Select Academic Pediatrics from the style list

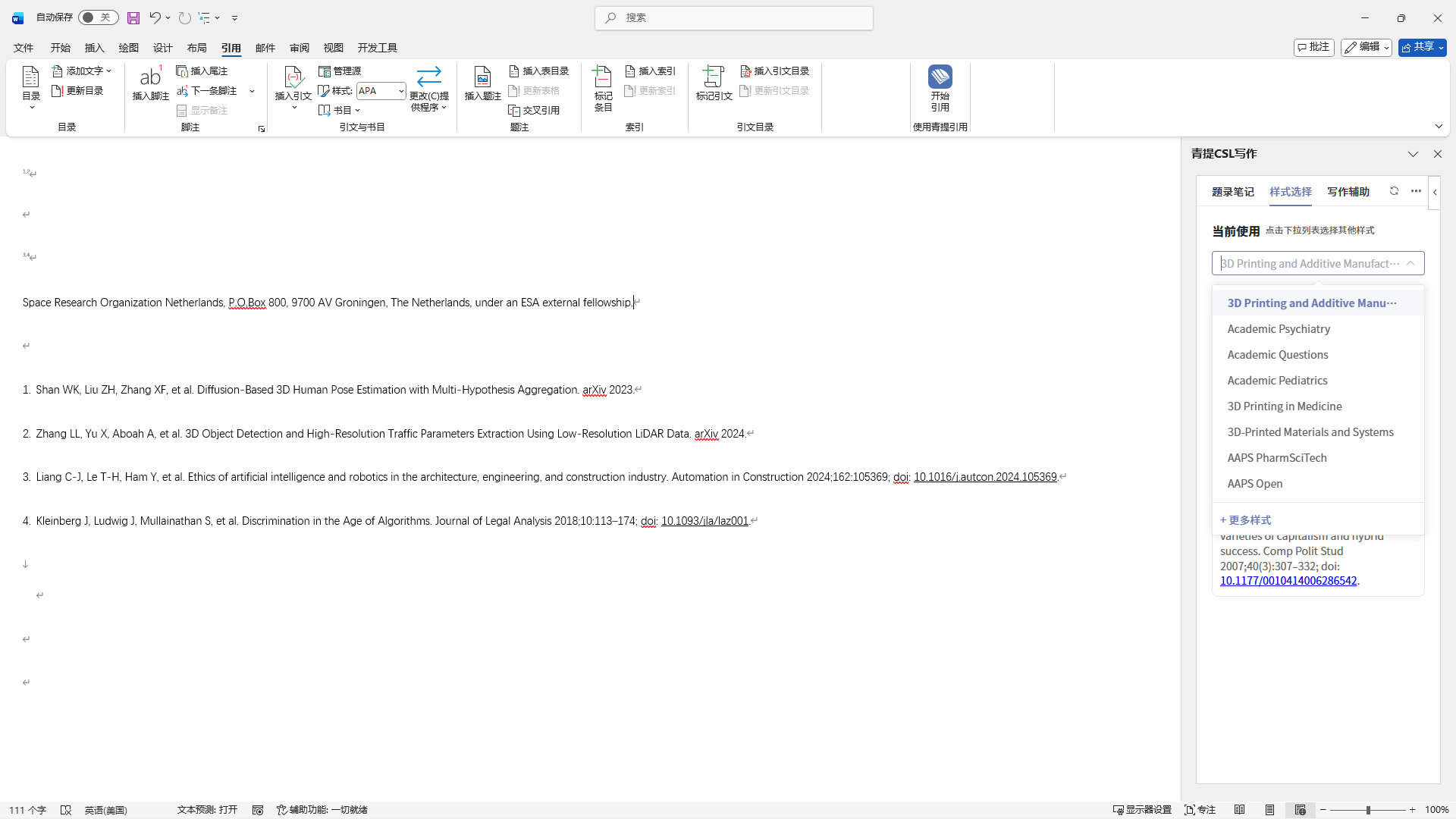click(1277, 380)
